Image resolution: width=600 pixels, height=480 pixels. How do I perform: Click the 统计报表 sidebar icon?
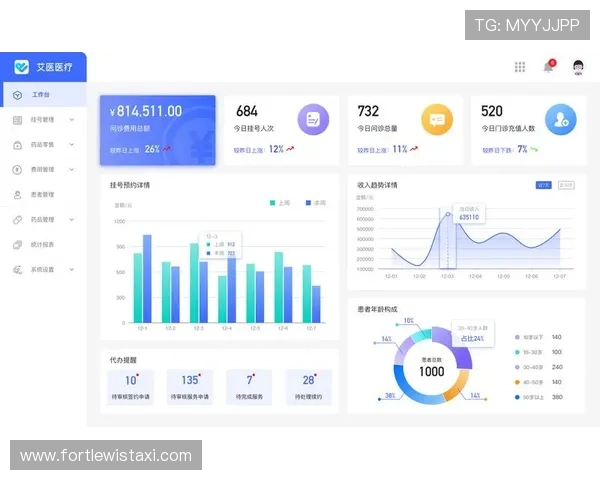point(17,245)
